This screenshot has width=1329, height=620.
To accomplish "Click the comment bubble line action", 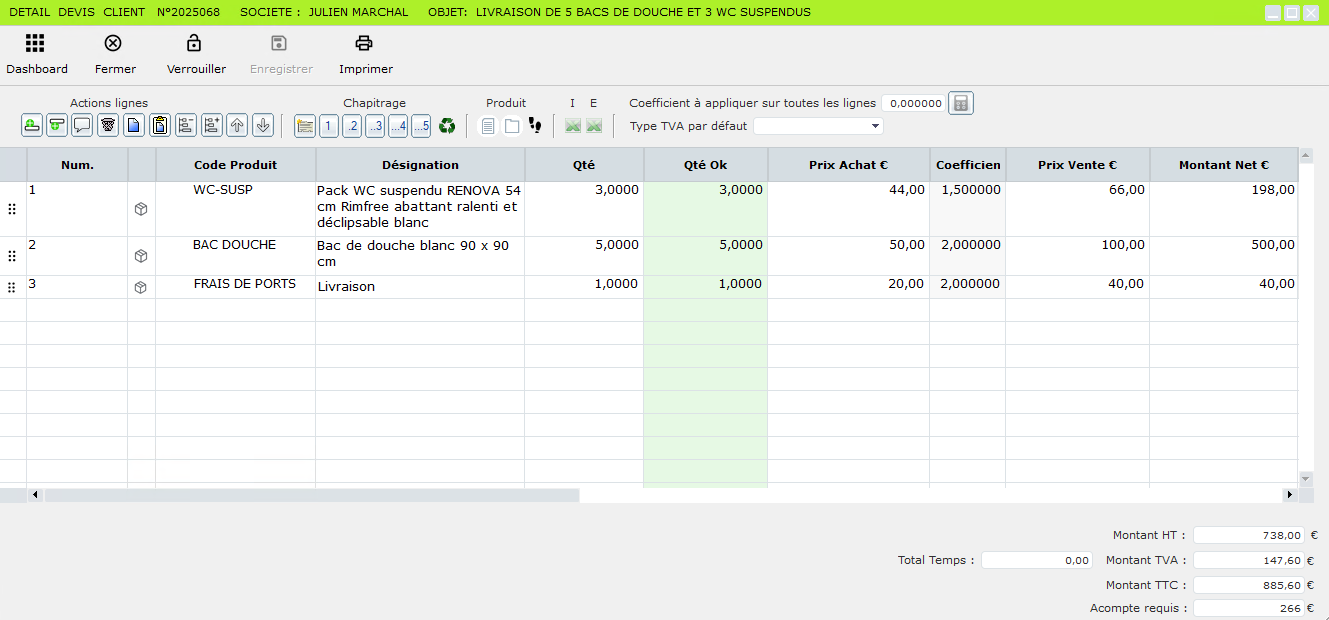I will (x=82, y=126).
